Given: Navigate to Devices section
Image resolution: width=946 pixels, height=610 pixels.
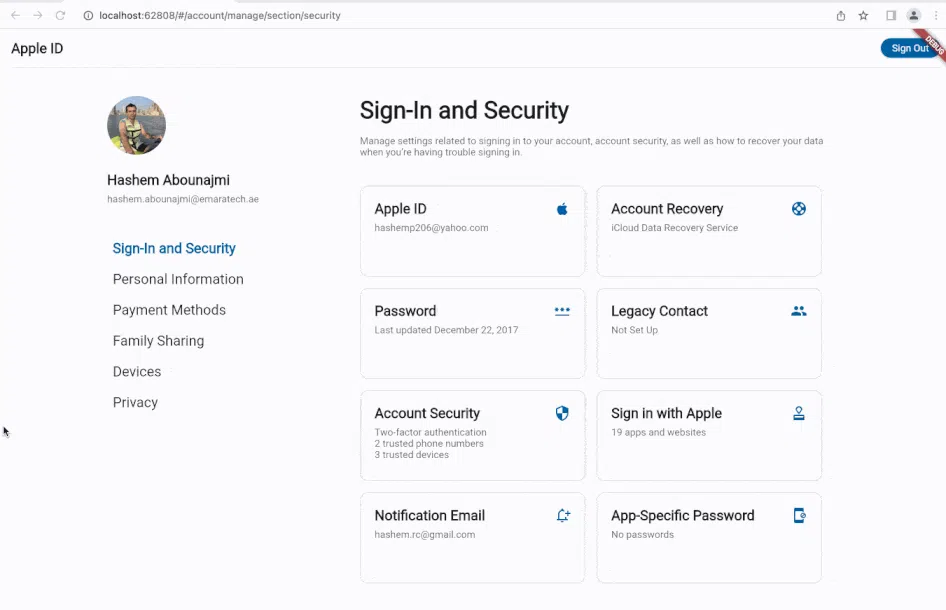Looking at the screenshot, I should click(x=137, y=372).
